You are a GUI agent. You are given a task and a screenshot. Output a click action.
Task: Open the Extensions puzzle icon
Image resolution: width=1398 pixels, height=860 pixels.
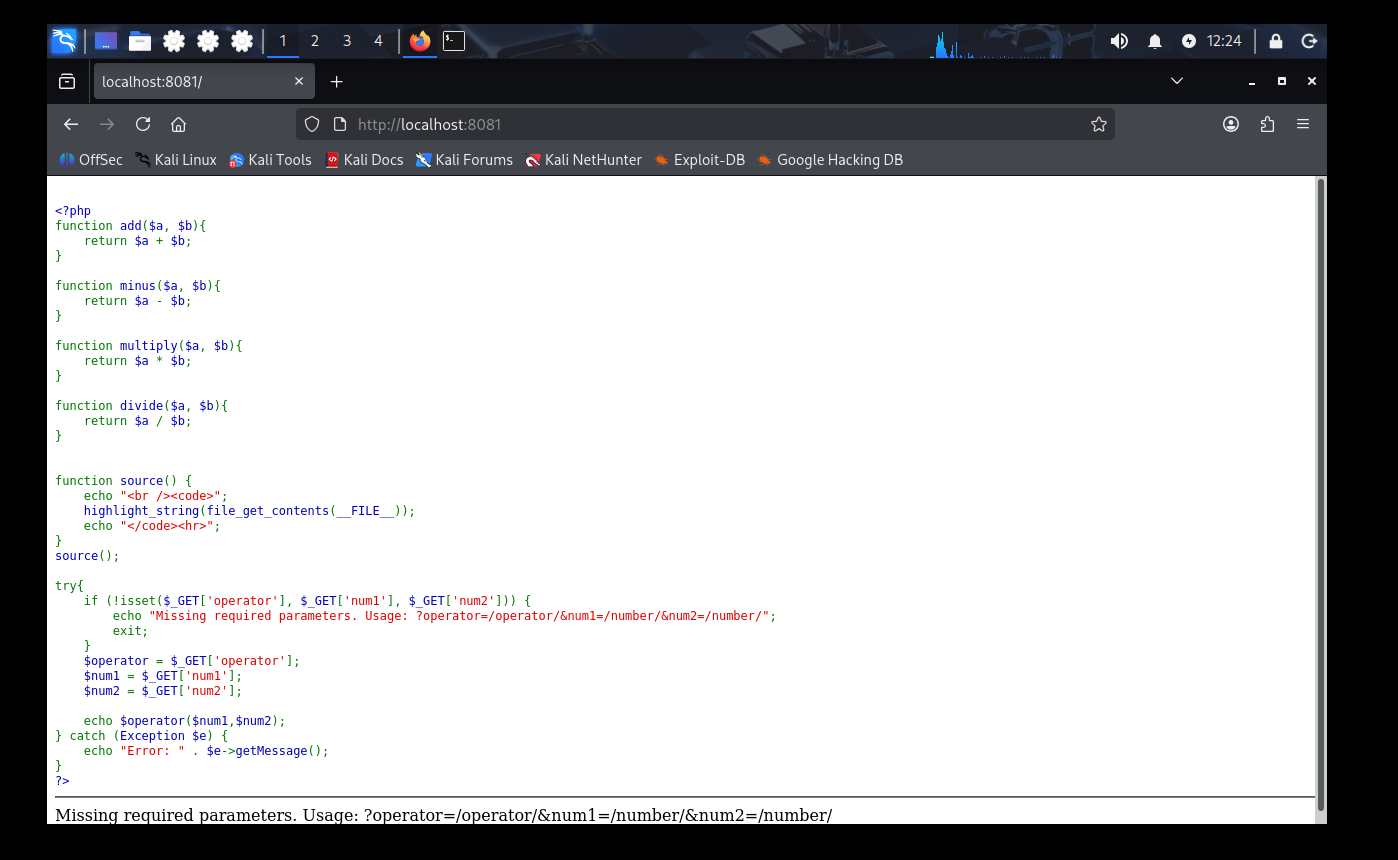tap(1267, 124)
